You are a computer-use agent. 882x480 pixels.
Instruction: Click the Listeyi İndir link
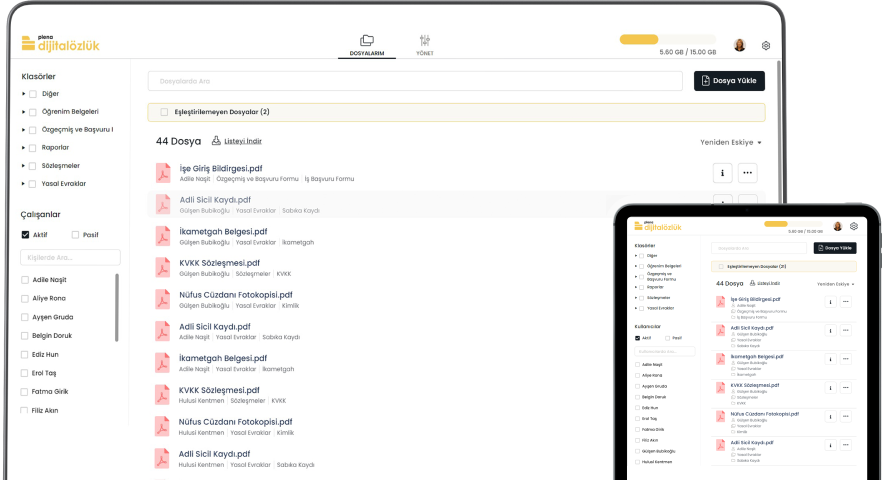click(242, 142)
